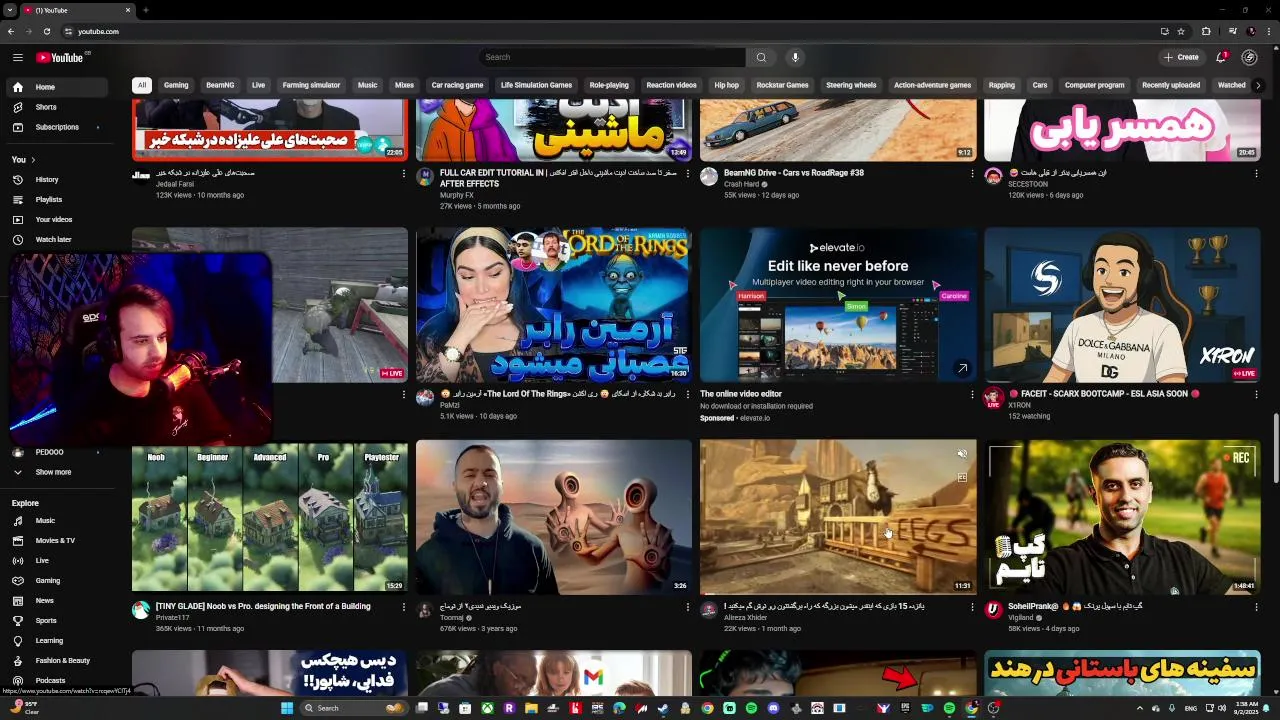1280x720 pixels.
Task: Open Your videos in the sidebar
Action: (58, 220)
